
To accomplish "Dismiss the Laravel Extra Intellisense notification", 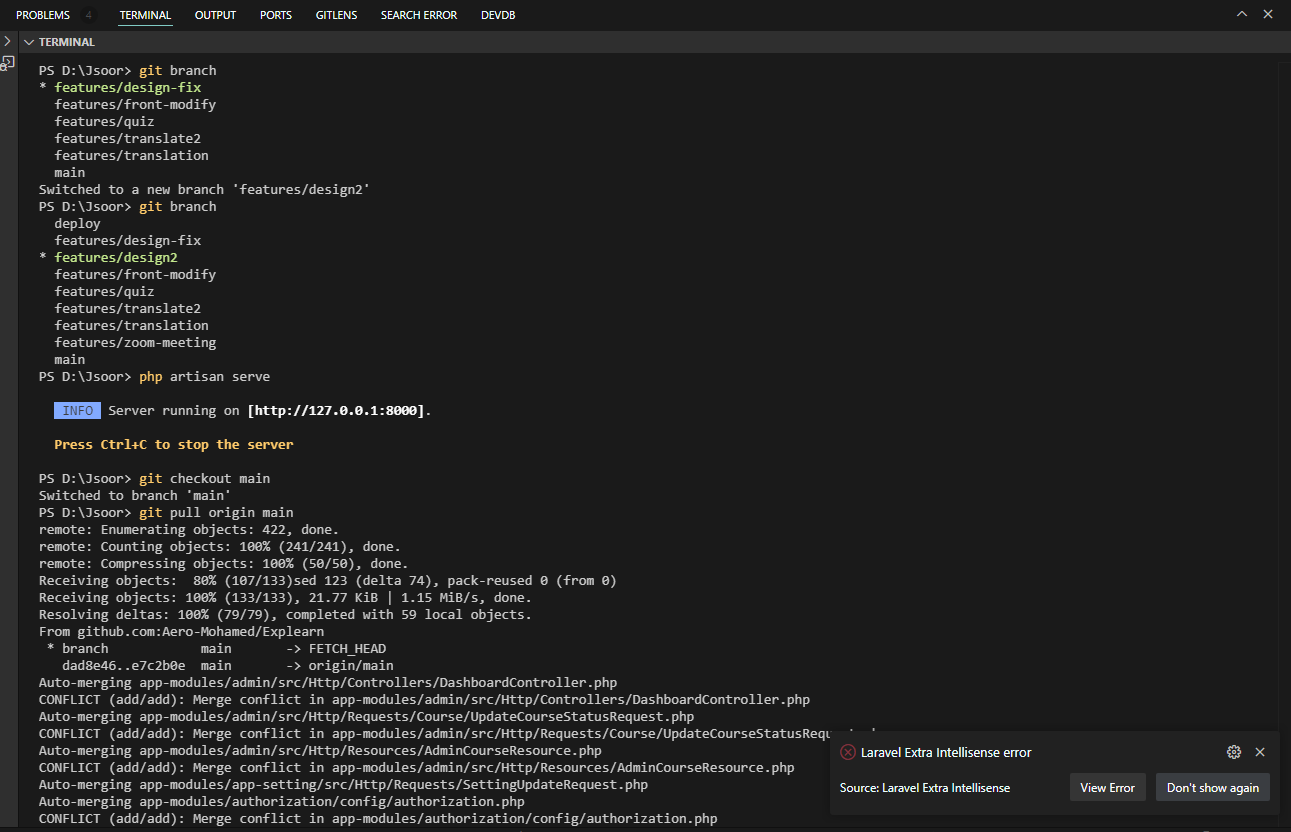I will coord(1260,752).
